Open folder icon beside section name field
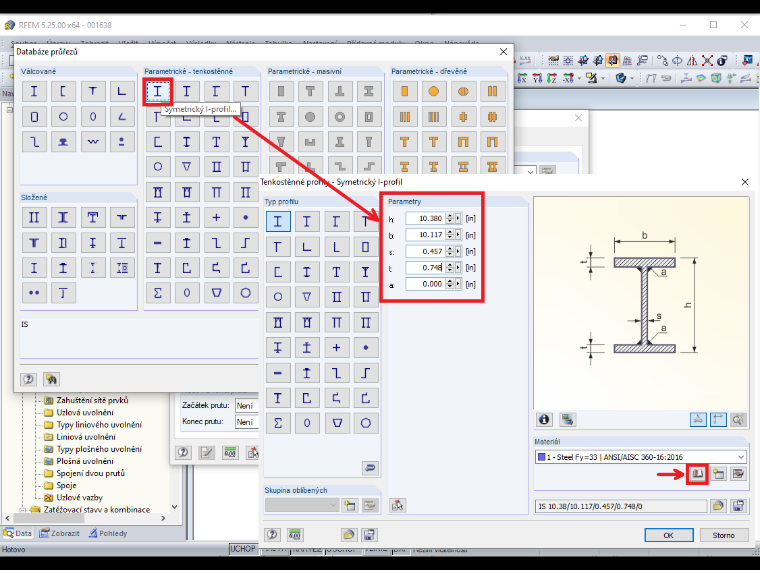Screen dimensions: 760x570 coord(718,506)
